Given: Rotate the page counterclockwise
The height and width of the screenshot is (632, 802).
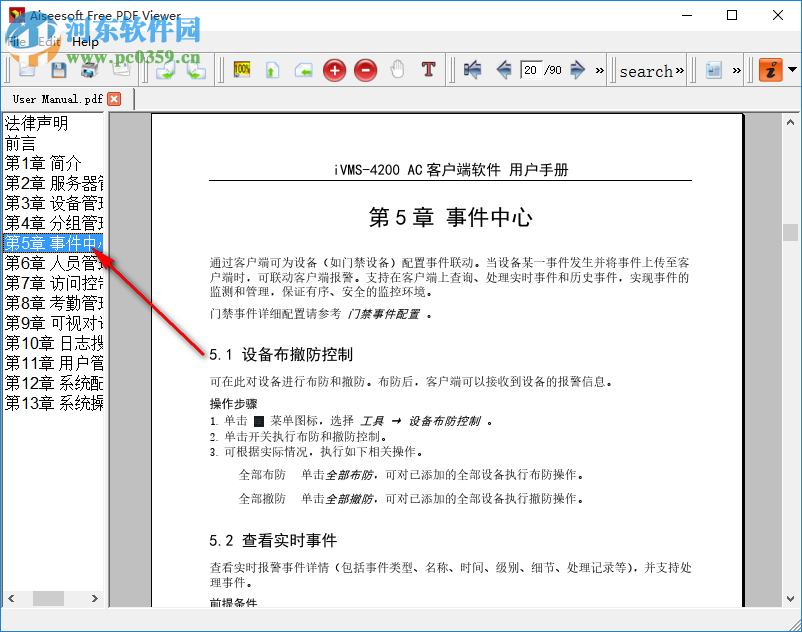Looking at the screenshot, I should [x=195, y=70].
